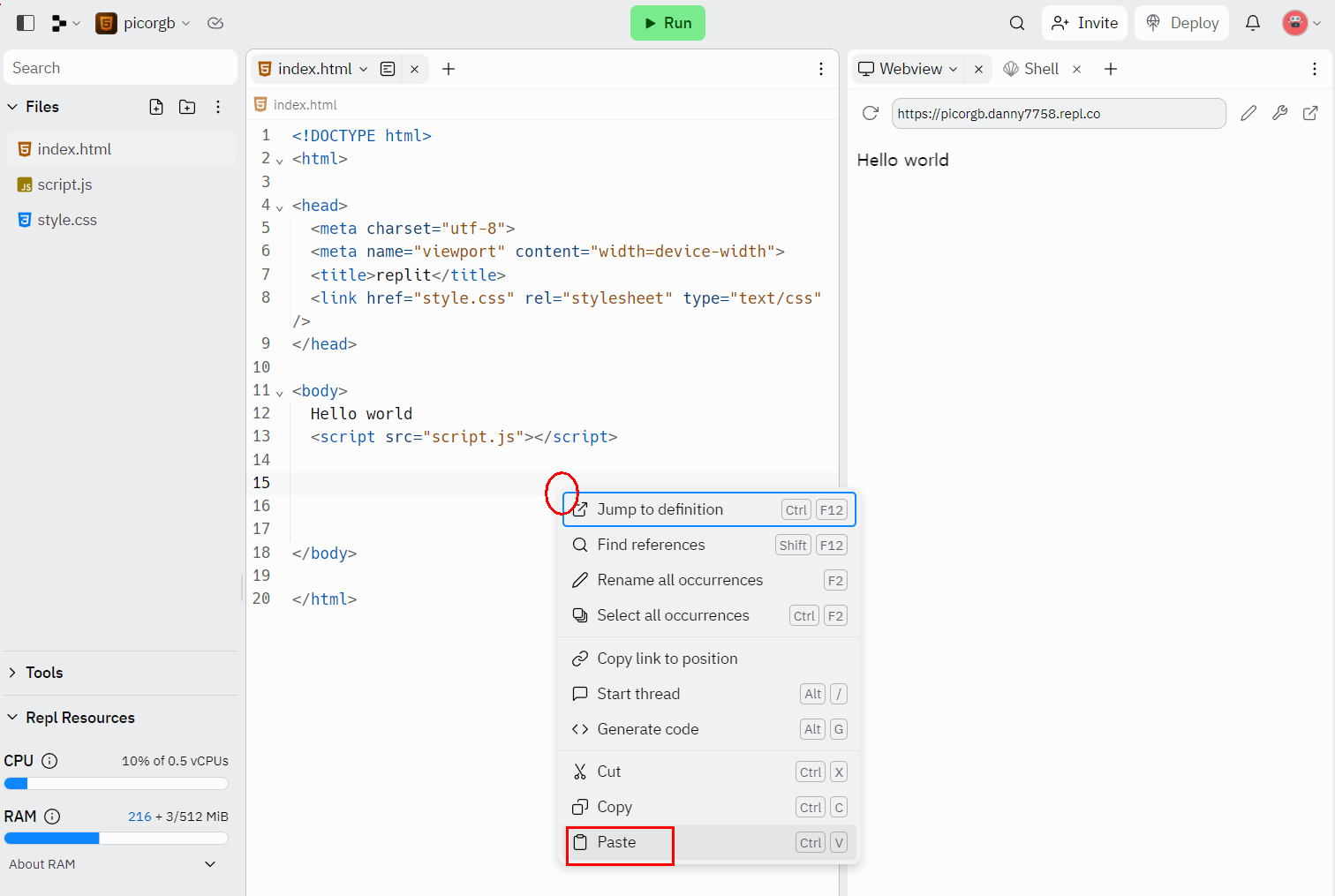Create a new file icon
Screen dimensions: 1335x896
pyautogui.click(x=156, y=107)
